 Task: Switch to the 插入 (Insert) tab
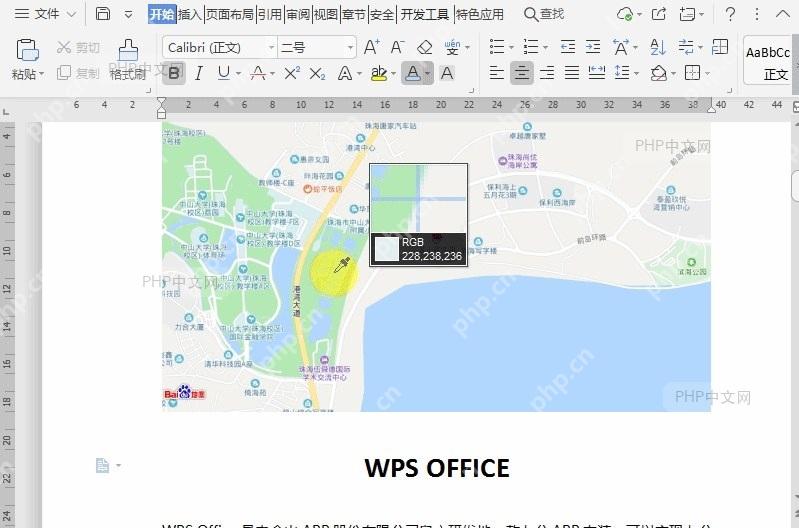(190, 14)
